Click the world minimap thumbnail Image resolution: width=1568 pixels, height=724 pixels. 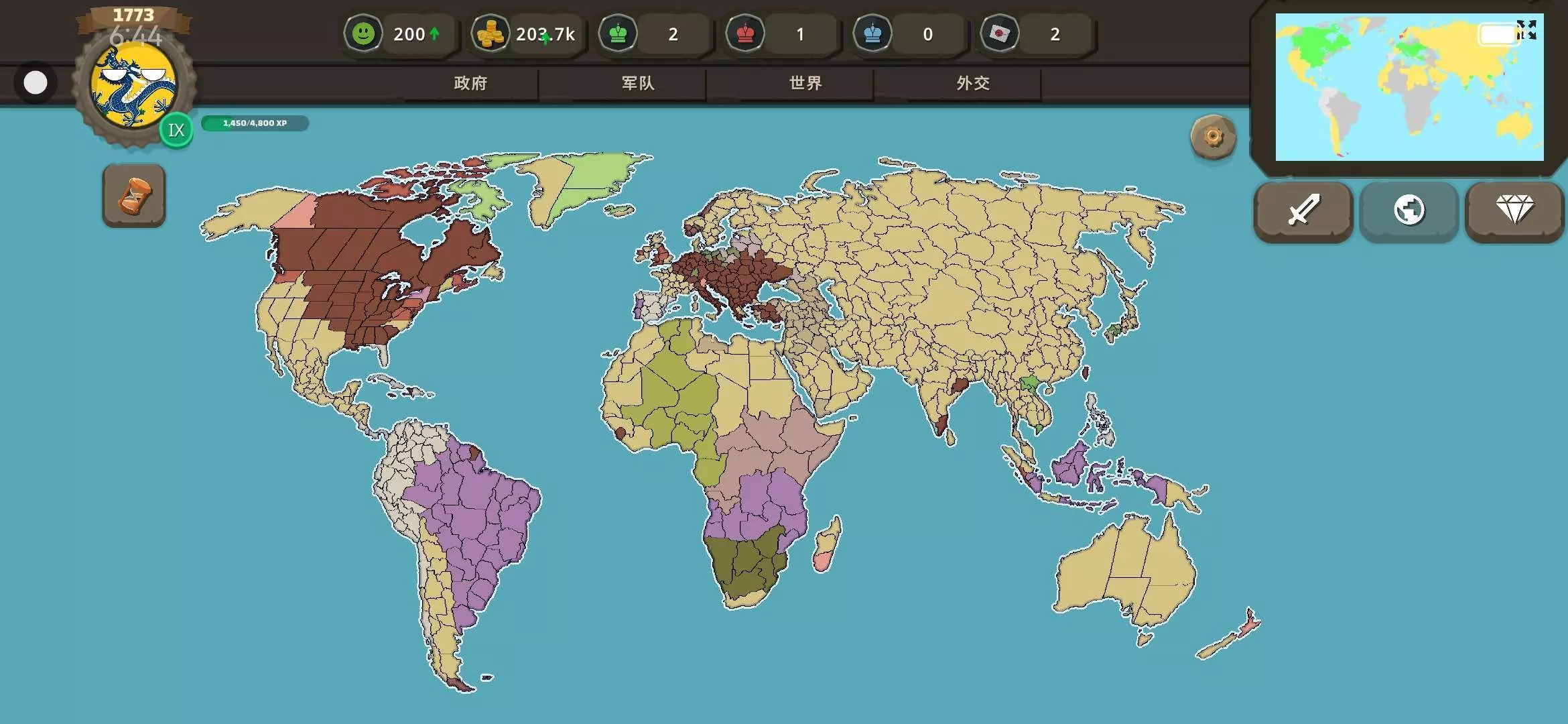point(1394,94)
